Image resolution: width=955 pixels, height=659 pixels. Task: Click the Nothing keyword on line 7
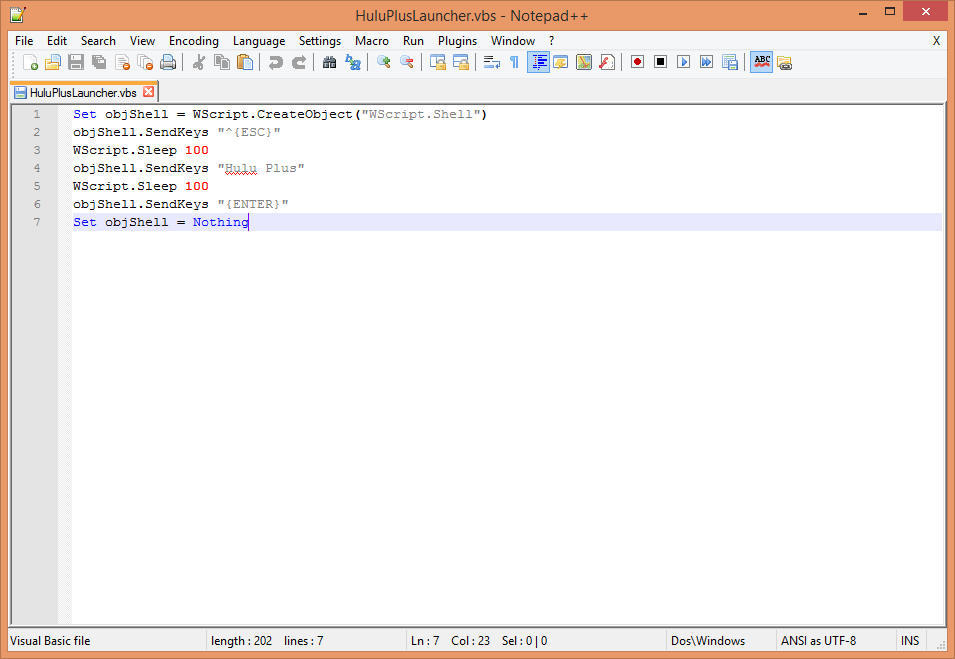pos(220,222)
